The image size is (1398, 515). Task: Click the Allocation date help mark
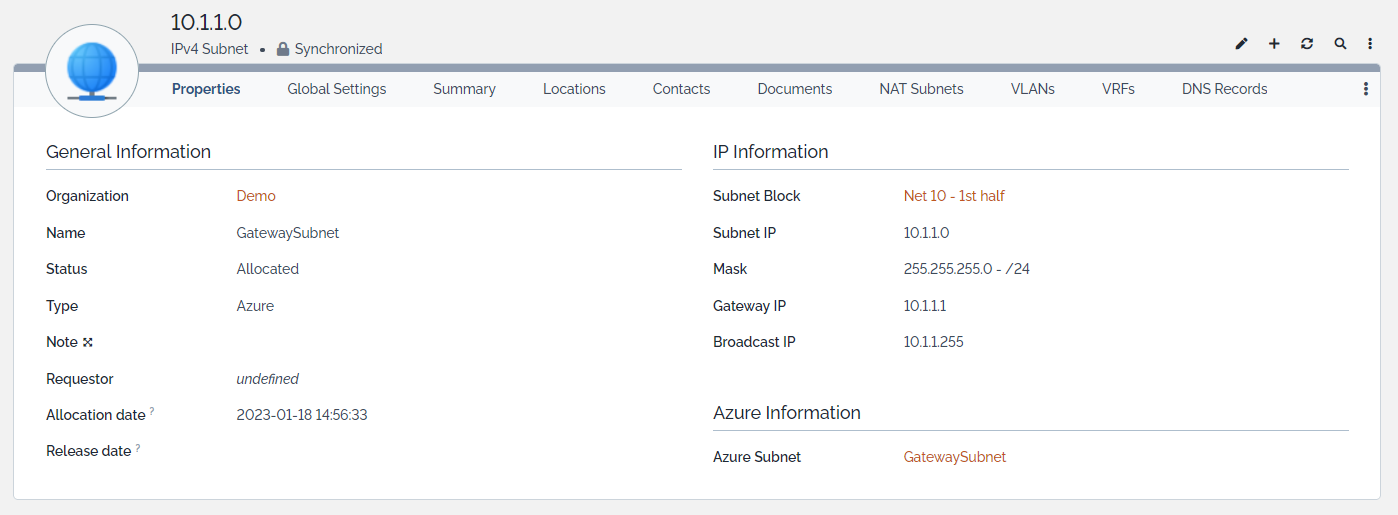(x=152, y=411)
